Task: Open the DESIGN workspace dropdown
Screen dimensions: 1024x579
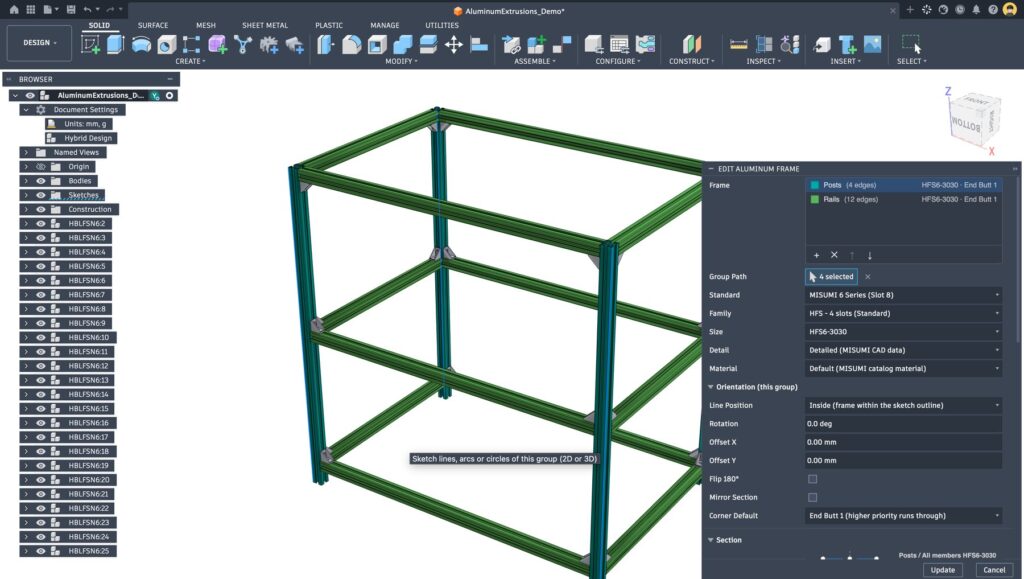Action: [x=39, y=43]
